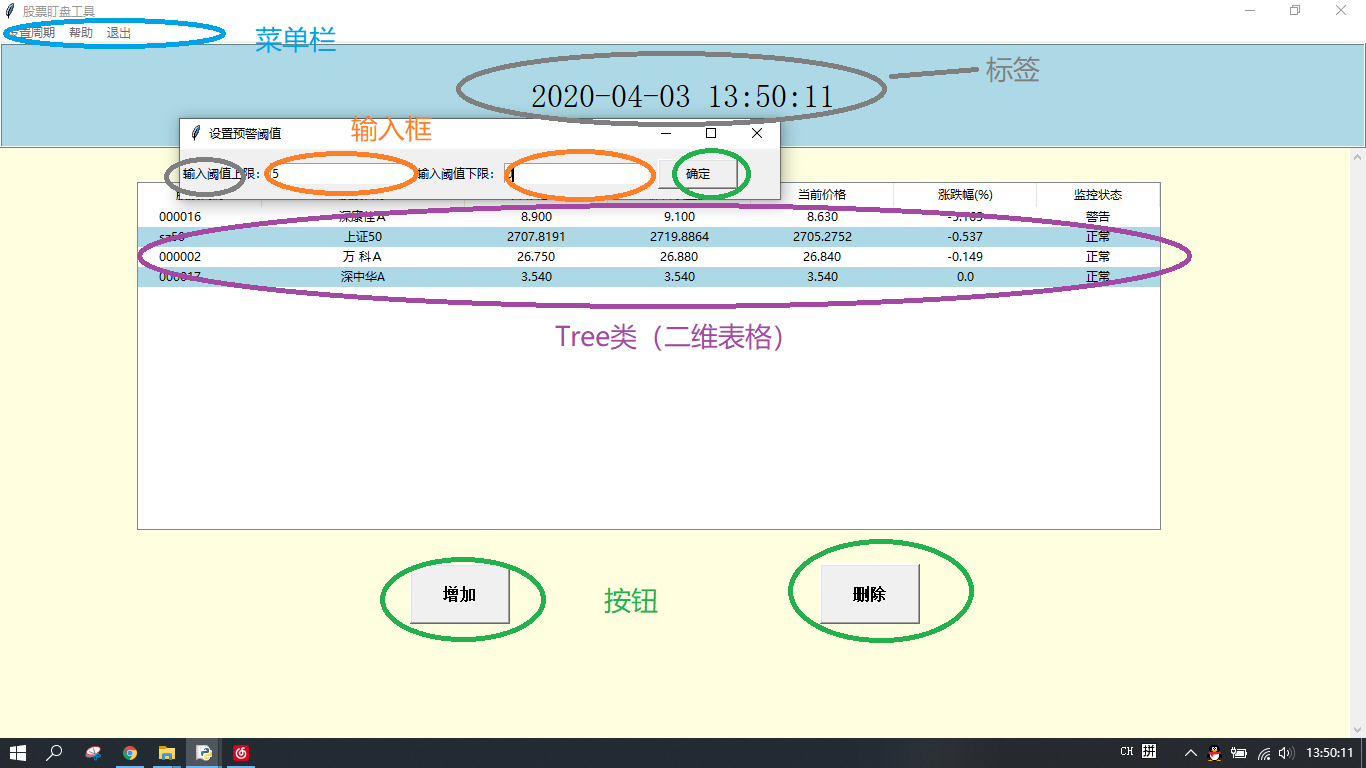Open the mushroom app taskbar icon
This screenshot has height=768, width=1366.
point(93,753)
